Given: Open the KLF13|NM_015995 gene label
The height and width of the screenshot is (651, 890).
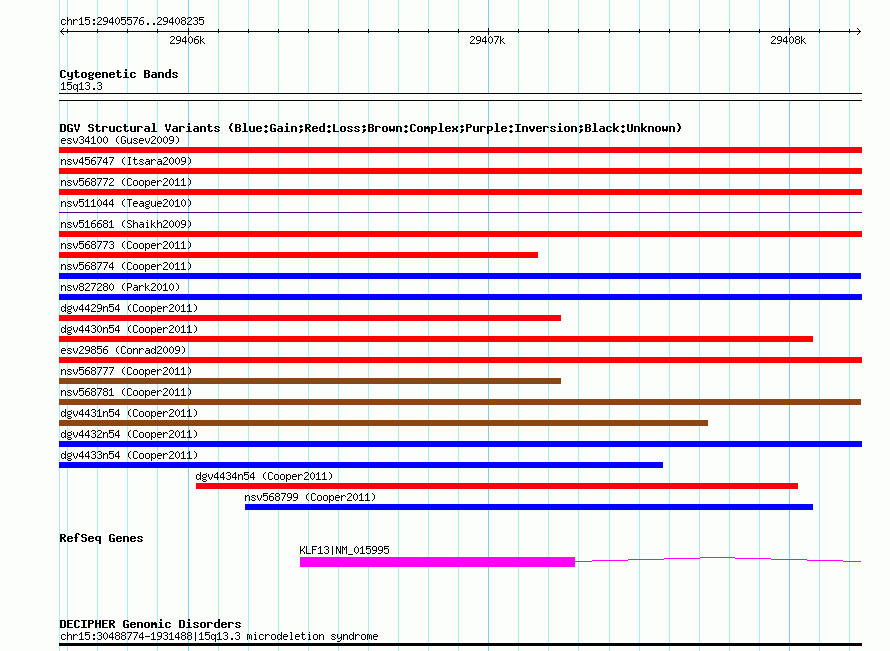Looking at the screenshot, I should tap(344, 550).
